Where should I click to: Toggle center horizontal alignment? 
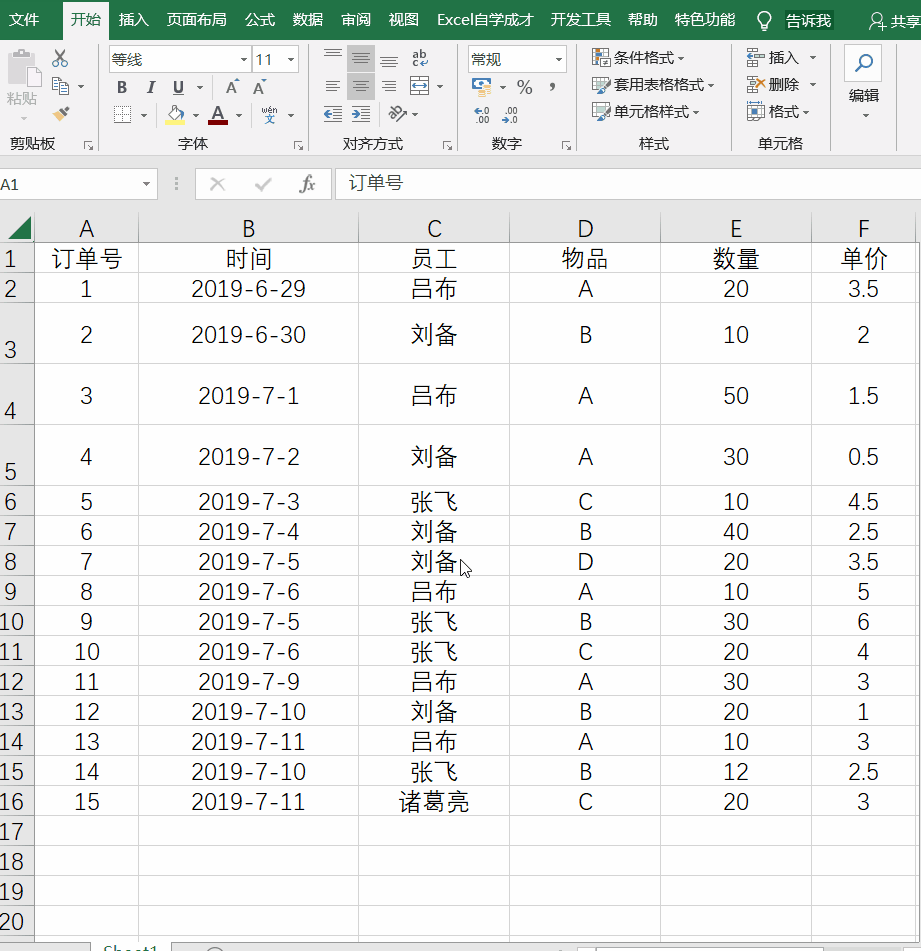tap(361, 86)
